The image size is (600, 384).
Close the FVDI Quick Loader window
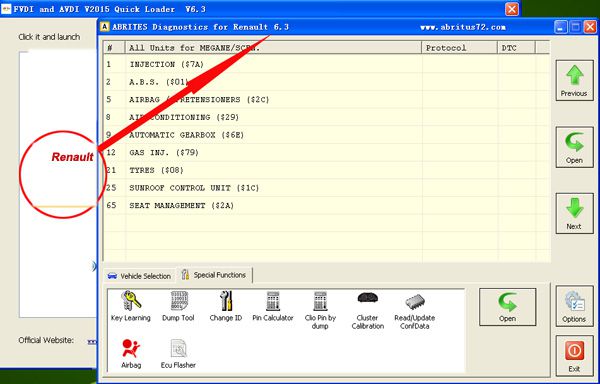(512, 9)
